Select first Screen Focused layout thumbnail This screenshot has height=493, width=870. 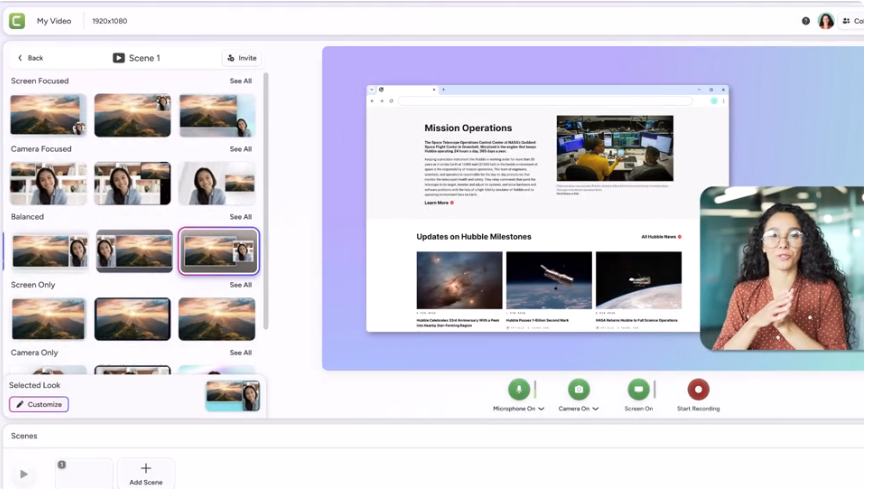(48, 115)
